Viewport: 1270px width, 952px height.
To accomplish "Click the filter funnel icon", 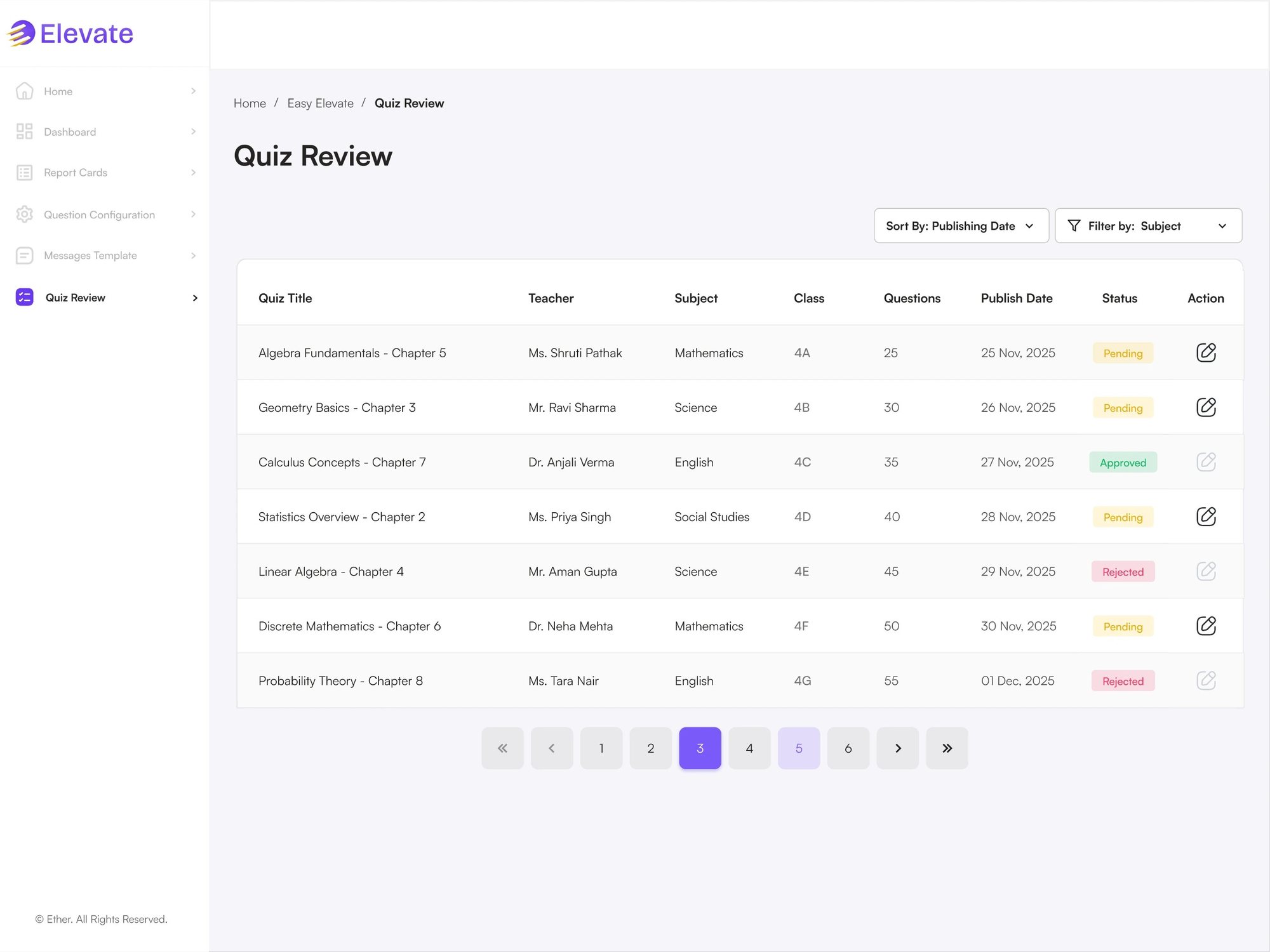I will [x=1074, y=225].
